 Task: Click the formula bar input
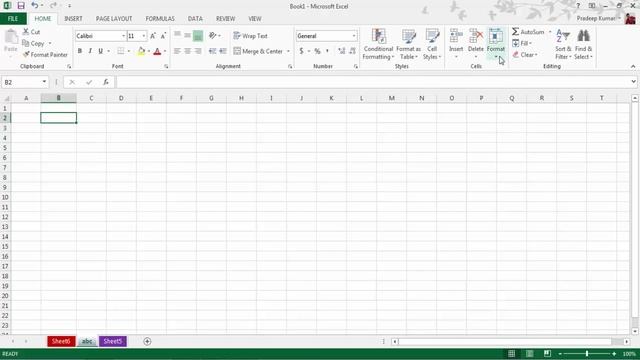pyautogui.click(x=373, y=82)
